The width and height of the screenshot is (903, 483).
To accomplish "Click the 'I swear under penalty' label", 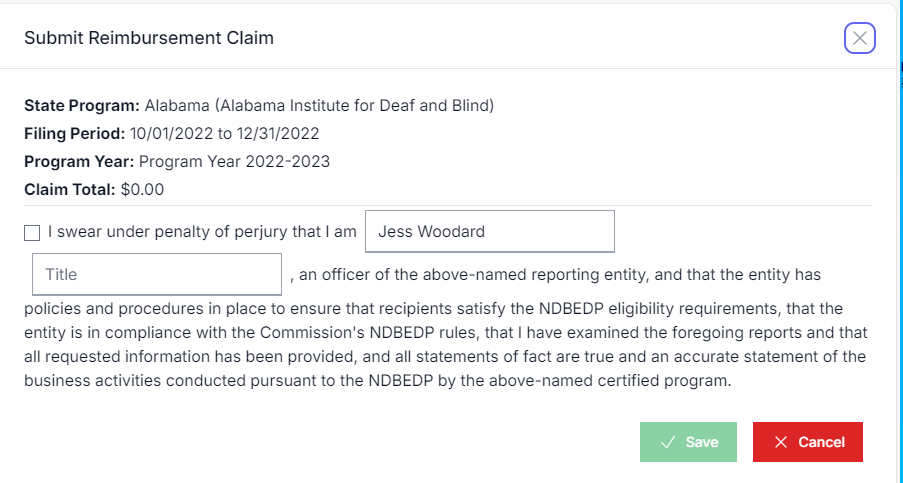I will tap(201, 232).
